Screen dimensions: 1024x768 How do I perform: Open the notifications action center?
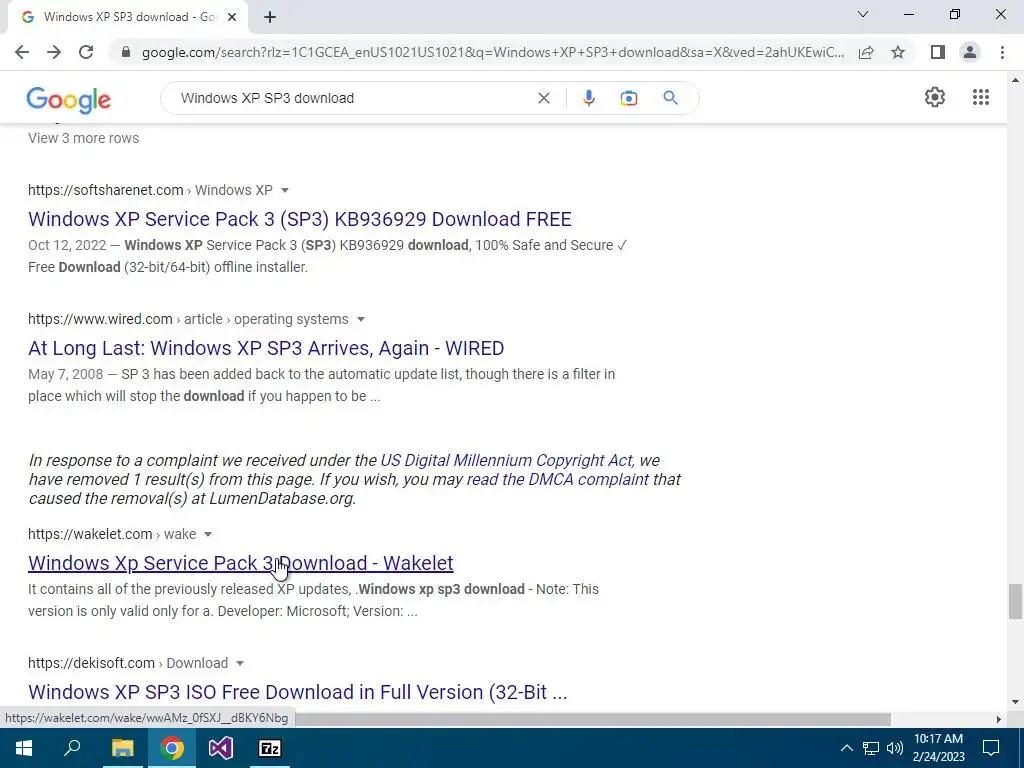[x=991, y=748]
